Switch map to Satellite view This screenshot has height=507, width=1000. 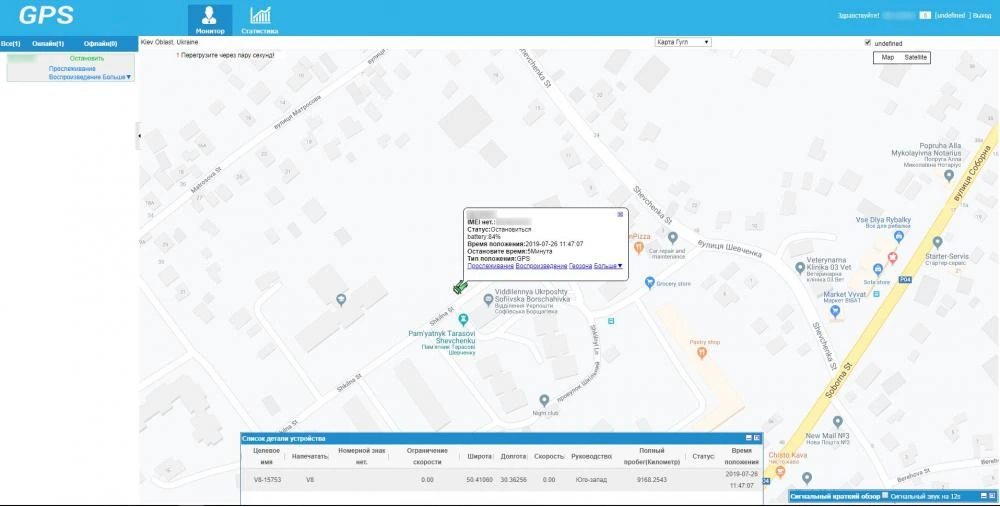(x=915, y=57)
